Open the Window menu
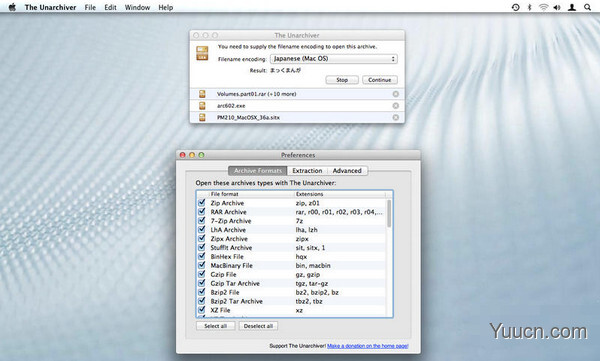600x361 pixels. 137,7
